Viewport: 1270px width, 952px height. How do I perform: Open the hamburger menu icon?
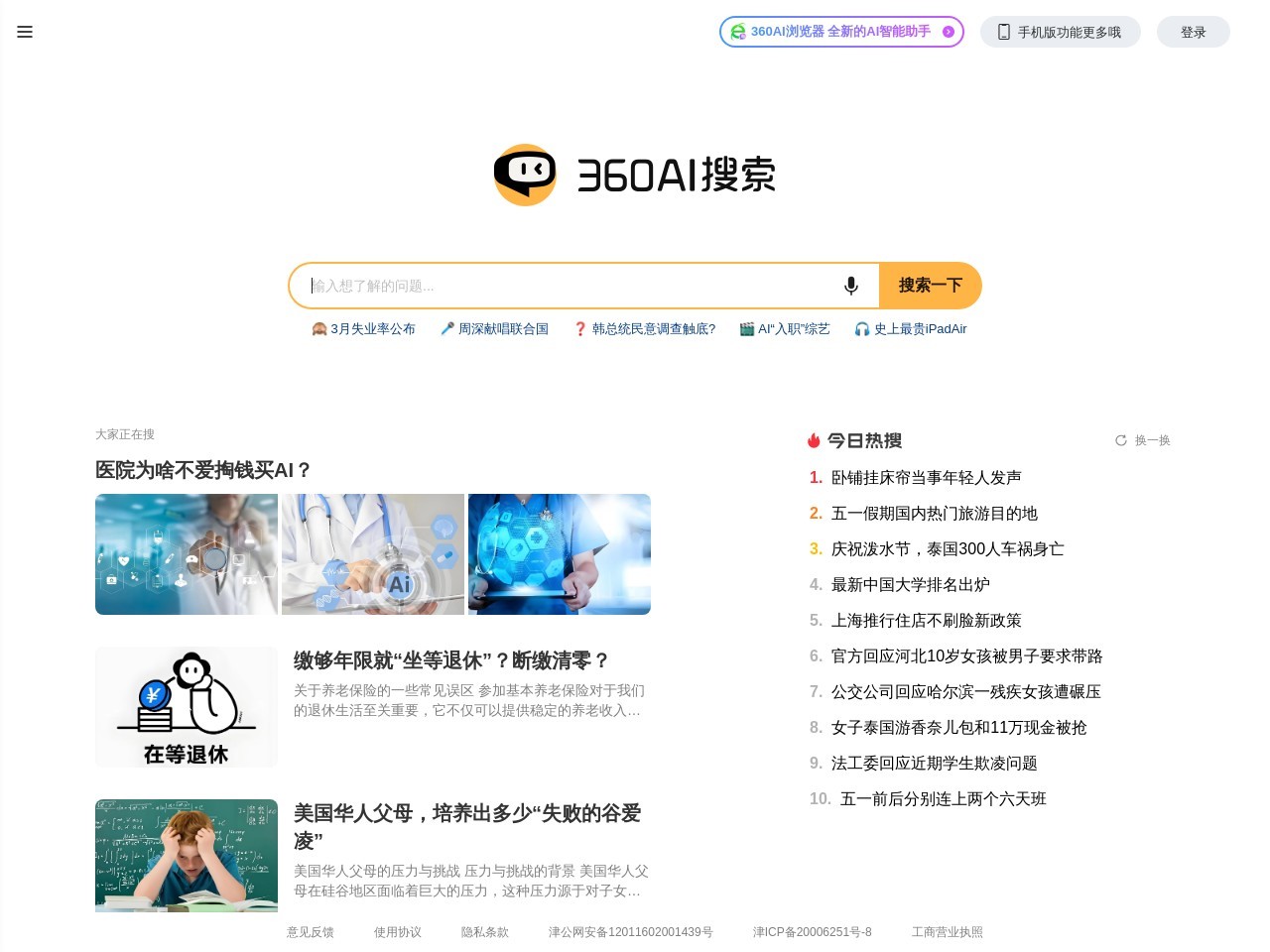tap(25, 32)
